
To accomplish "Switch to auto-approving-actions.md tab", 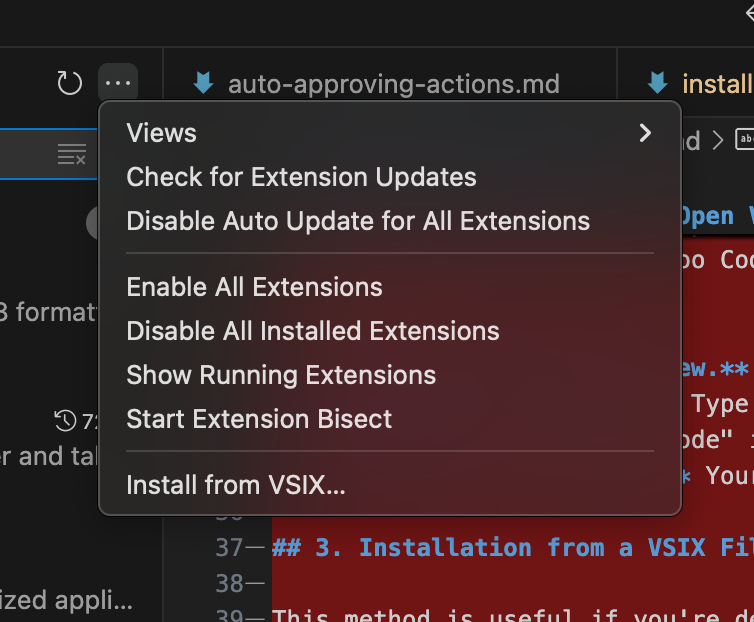I will click(393, 84).
